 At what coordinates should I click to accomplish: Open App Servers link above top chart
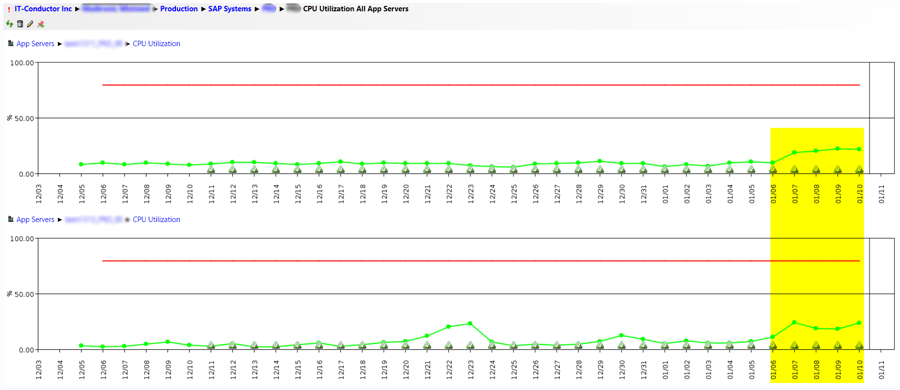point(36,43)
